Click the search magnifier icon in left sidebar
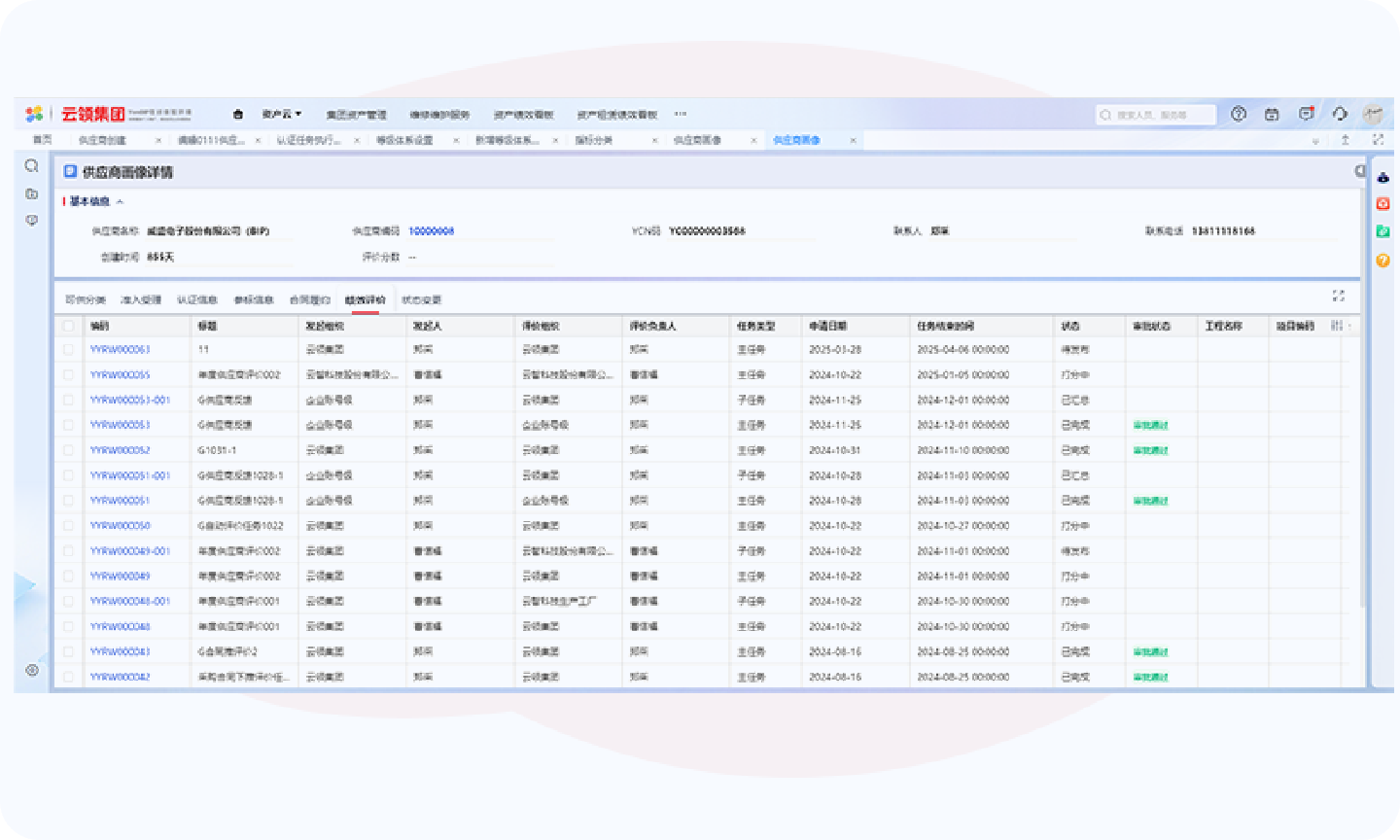The width and height of the screenshot is (1400, 840). [x=31, y=166]
